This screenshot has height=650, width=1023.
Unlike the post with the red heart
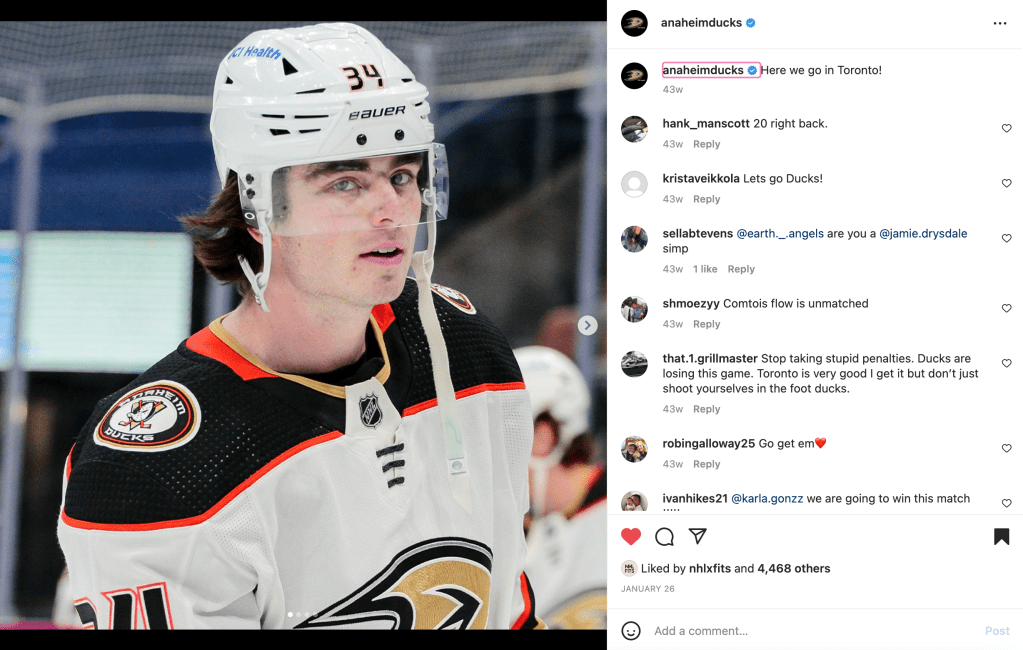click(631, 536)
